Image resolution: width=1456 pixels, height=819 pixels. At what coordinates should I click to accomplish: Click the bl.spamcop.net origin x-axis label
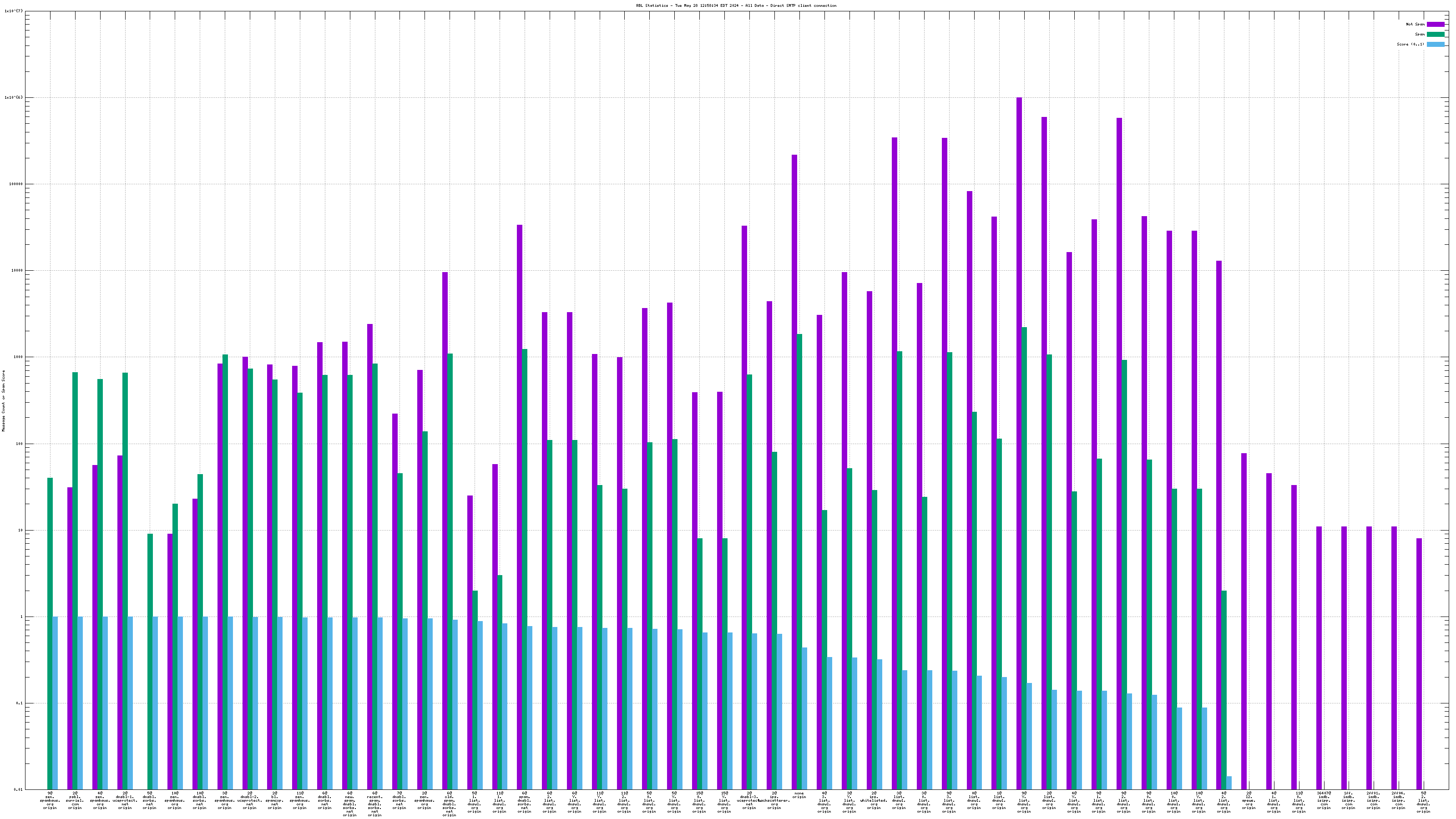click(275, 800)
